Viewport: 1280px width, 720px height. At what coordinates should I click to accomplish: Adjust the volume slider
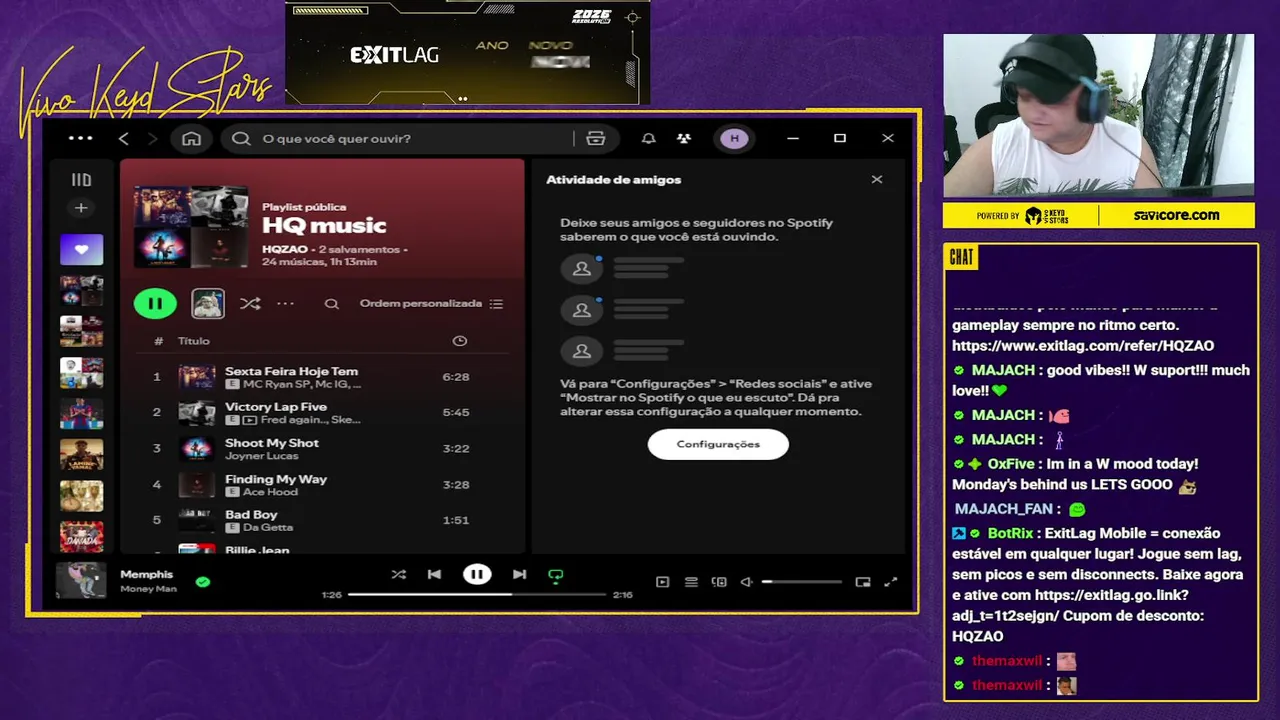pyautogui.click(x=802, y=582)
